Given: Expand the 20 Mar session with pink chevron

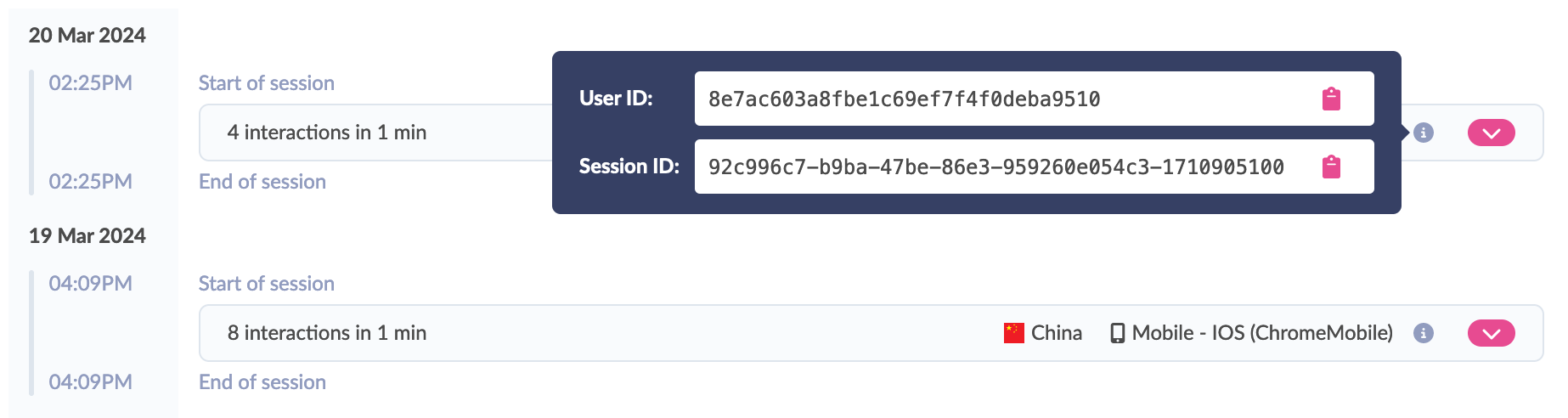Looking at the screenshot, I should click(x=1492, y=133).
